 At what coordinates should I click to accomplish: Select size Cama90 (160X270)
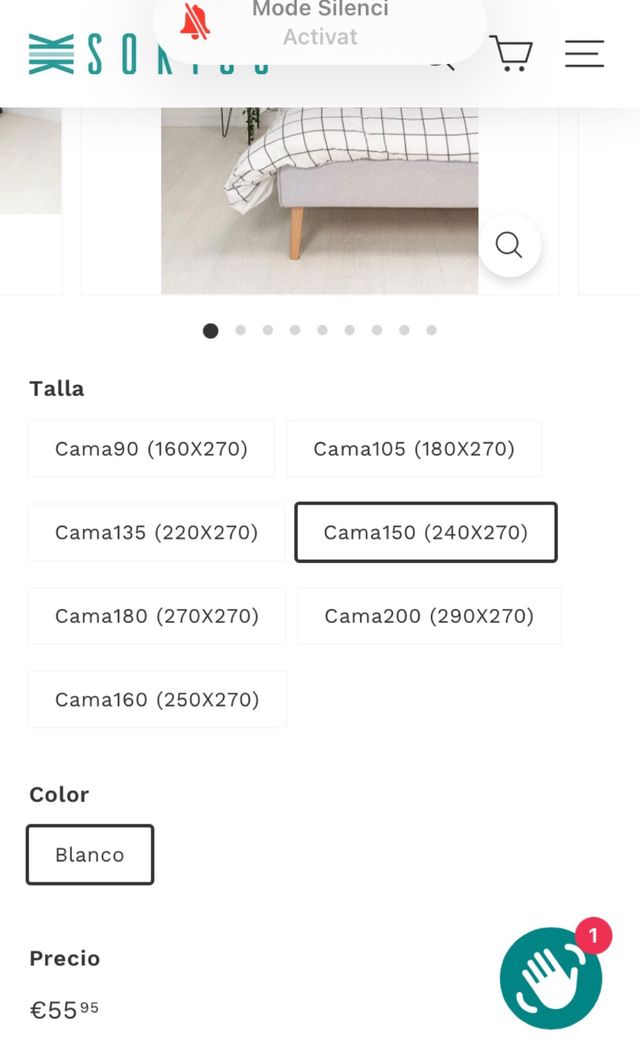151,449
